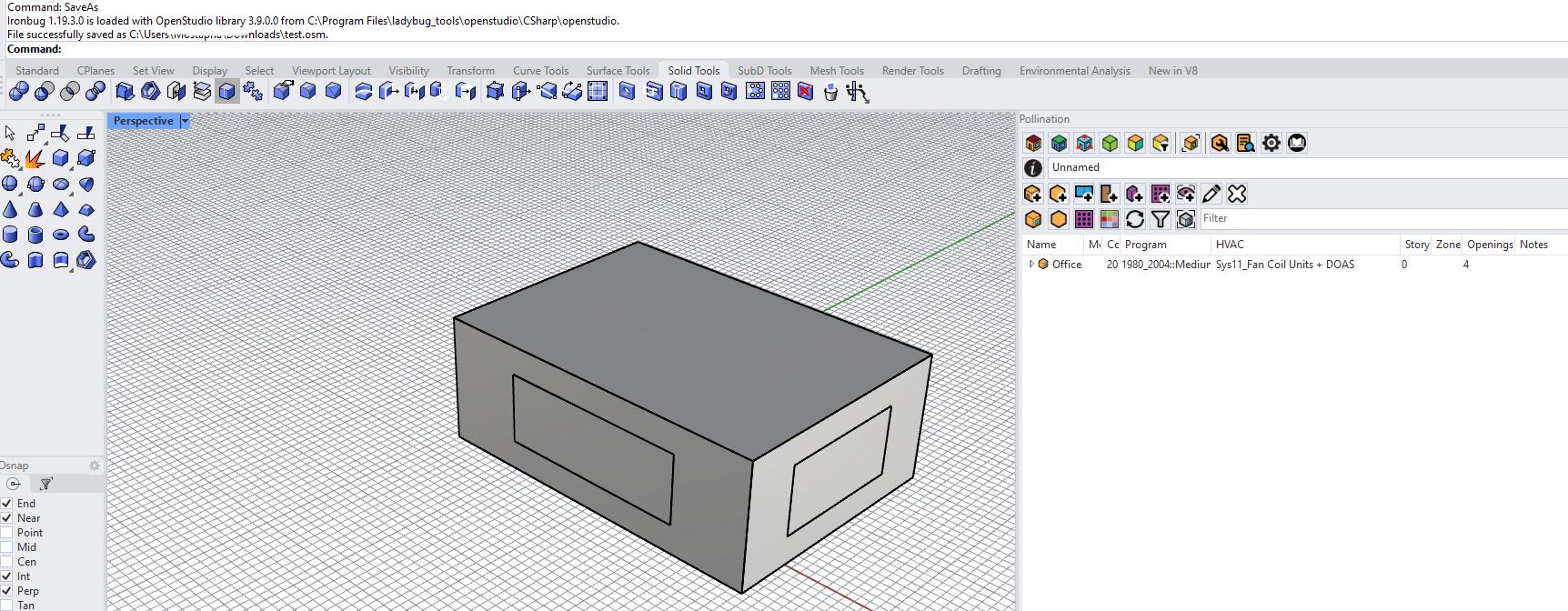Uncheck the End object snap
Viewport: 1568px width, 611px height.
pyautogui.click(x=7, y=504)
